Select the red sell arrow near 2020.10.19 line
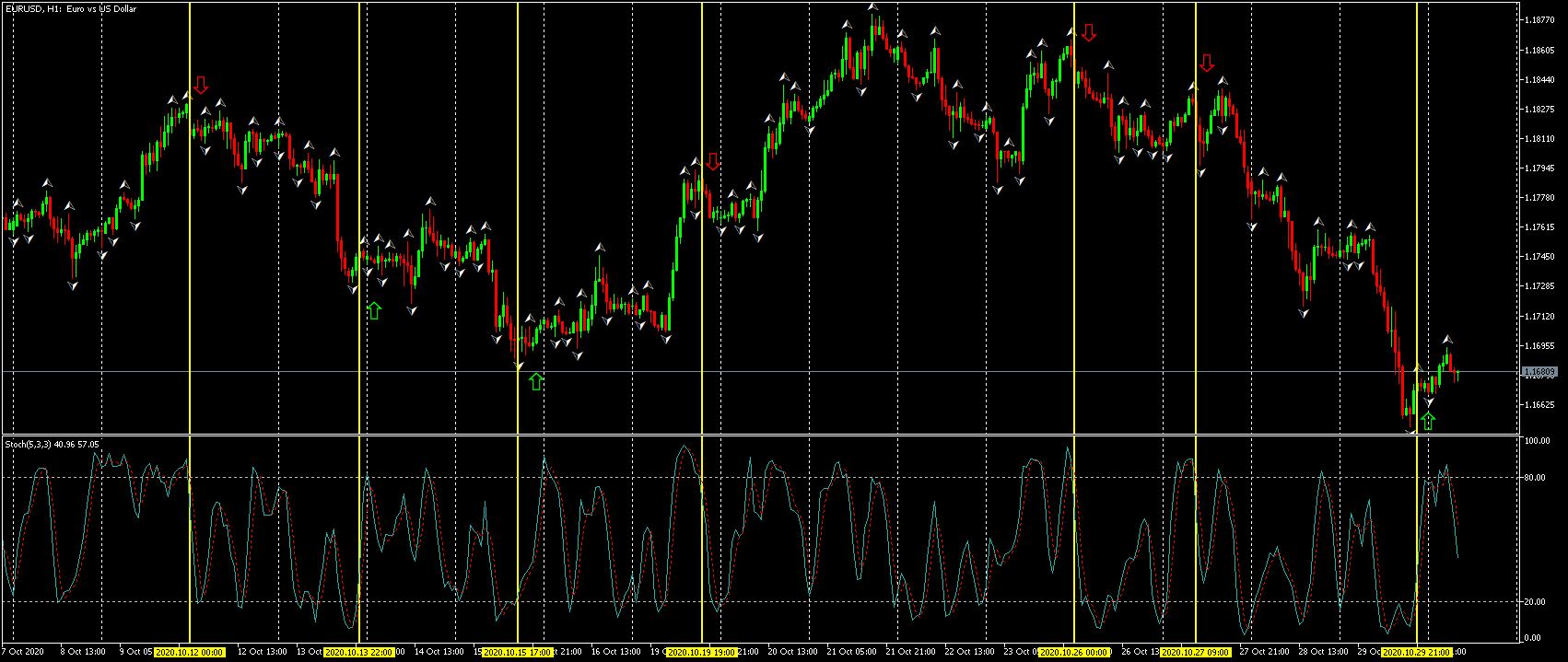Viewport: 1568px width, 662px height. click(x=712, y=162)
